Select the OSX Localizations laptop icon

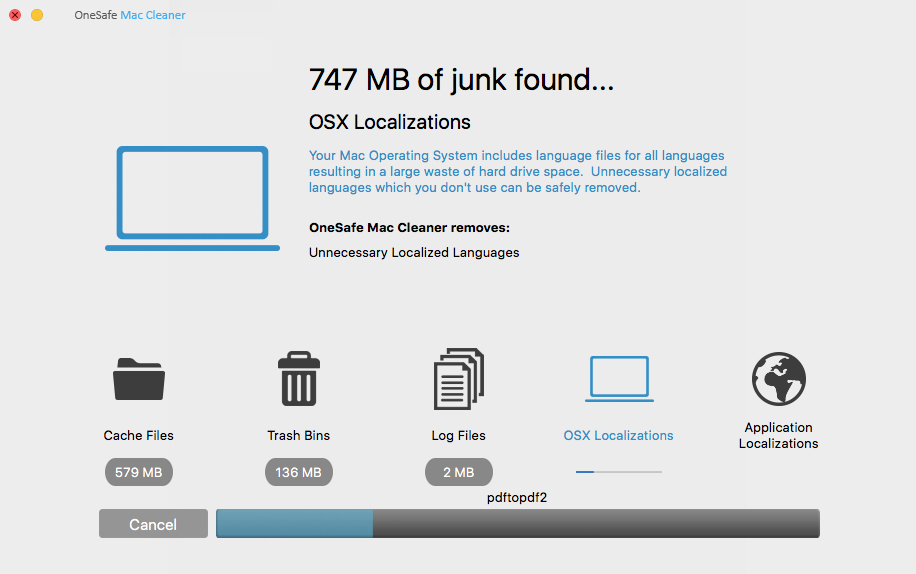tap(619, 379)
